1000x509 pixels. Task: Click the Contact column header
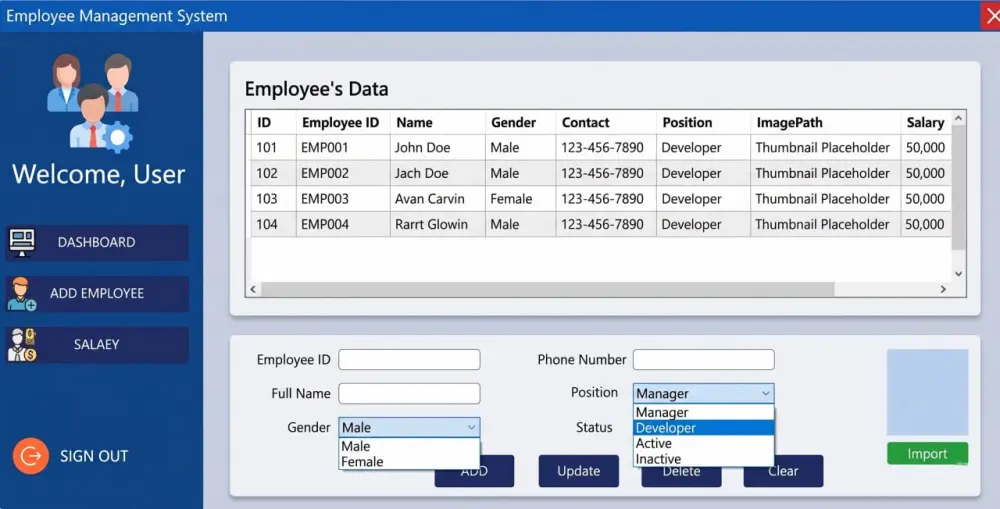(x=606, y=122)
